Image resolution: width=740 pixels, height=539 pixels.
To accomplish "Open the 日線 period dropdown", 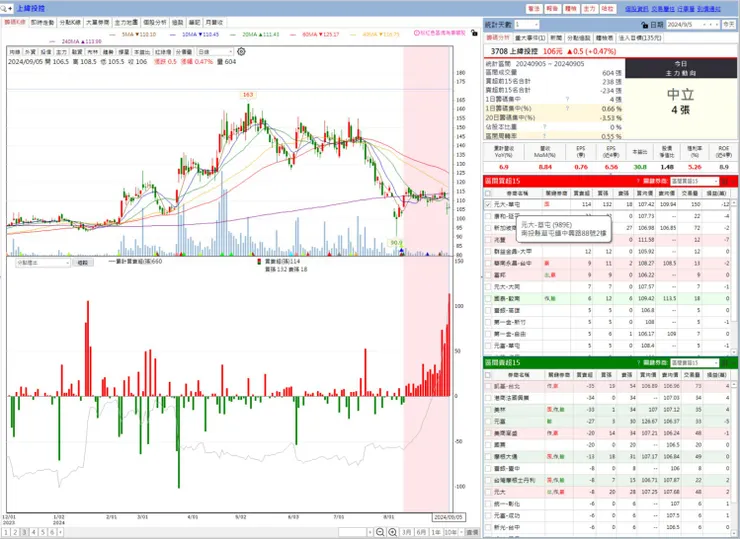I will point(215,51).
